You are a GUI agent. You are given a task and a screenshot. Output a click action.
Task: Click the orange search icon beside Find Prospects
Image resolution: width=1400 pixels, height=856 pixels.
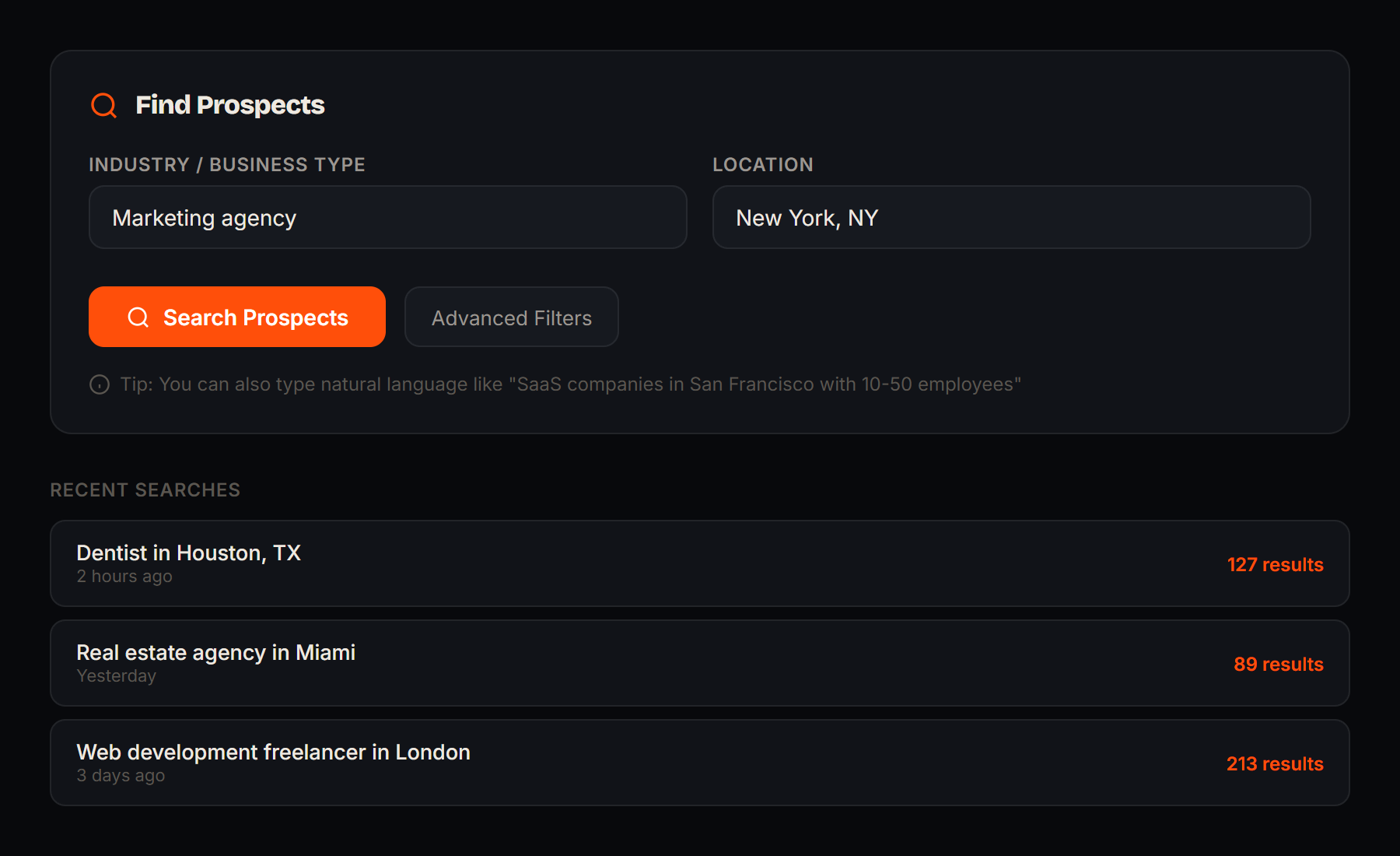[103, 105]
